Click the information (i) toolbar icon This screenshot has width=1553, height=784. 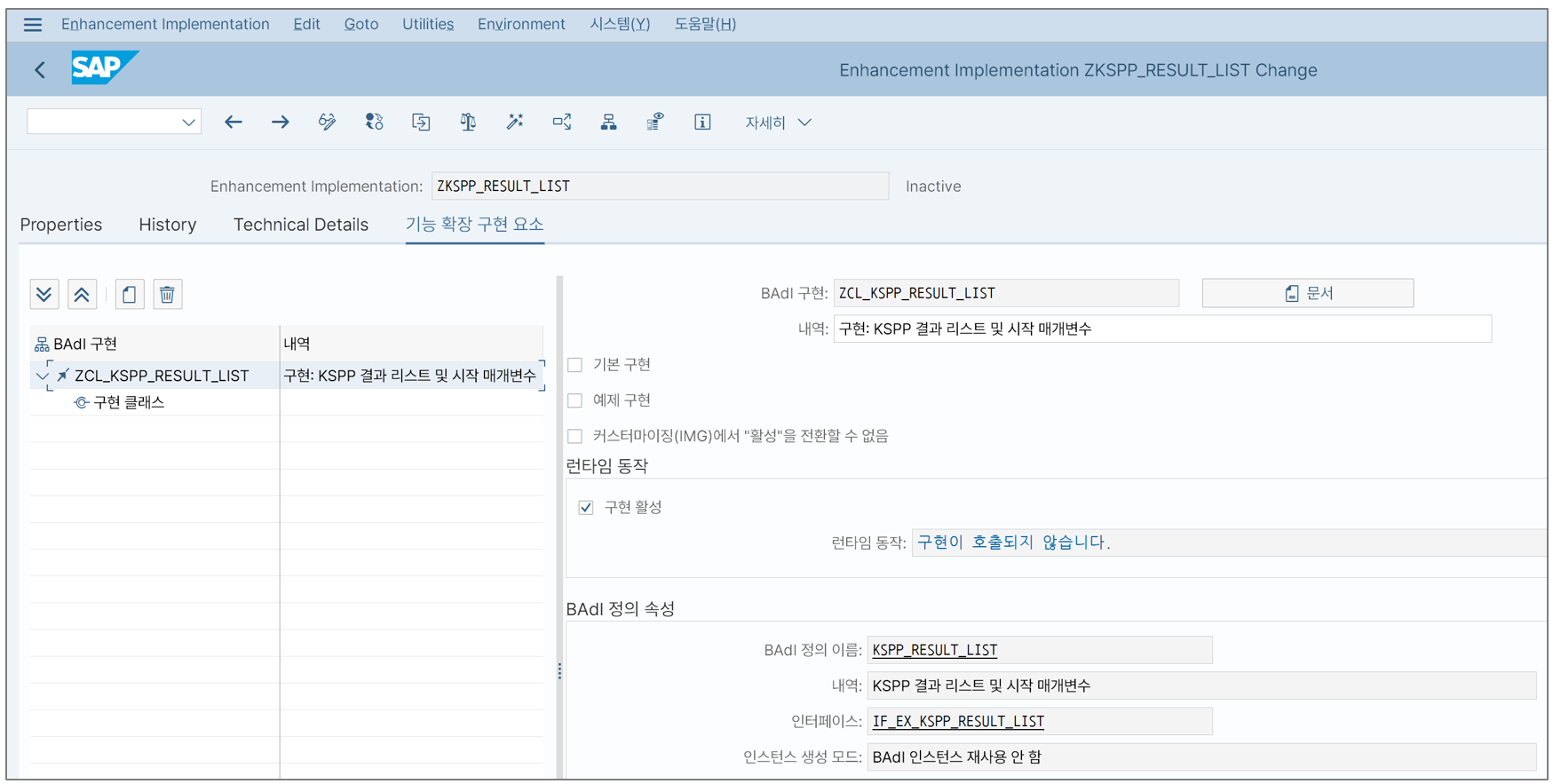702,123
